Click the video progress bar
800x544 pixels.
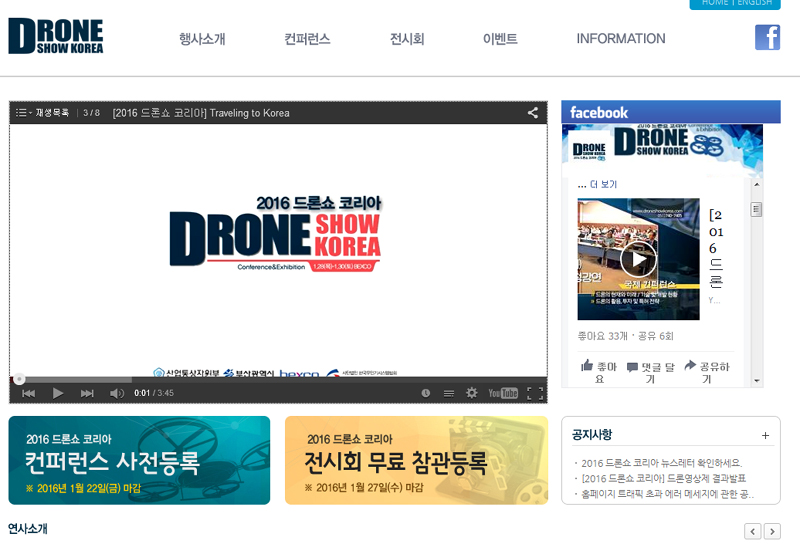click(279, 380)
